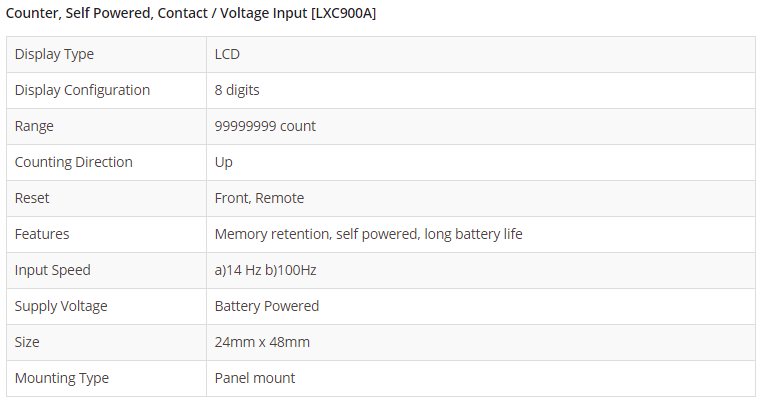Click the Battery Powered value
This screenshot has height=404, width=762.
point(267,306)
